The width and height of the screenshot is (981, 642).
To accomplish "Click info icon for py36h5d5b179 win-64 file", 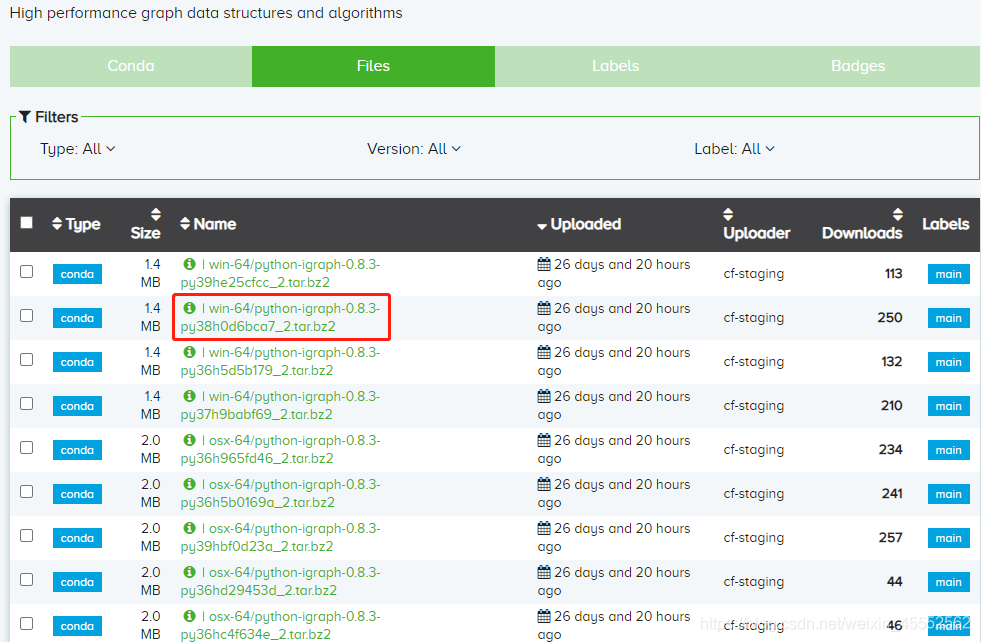I will [189, 352].
